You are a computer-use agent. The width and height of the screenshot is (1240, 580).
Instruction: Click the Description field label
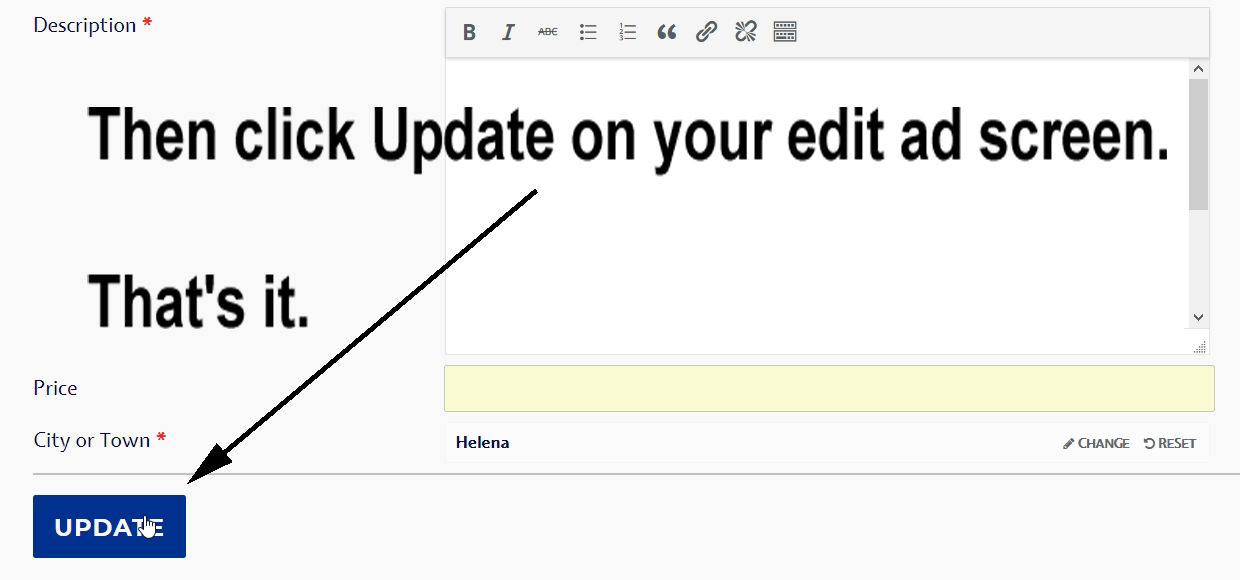[85, 25]
